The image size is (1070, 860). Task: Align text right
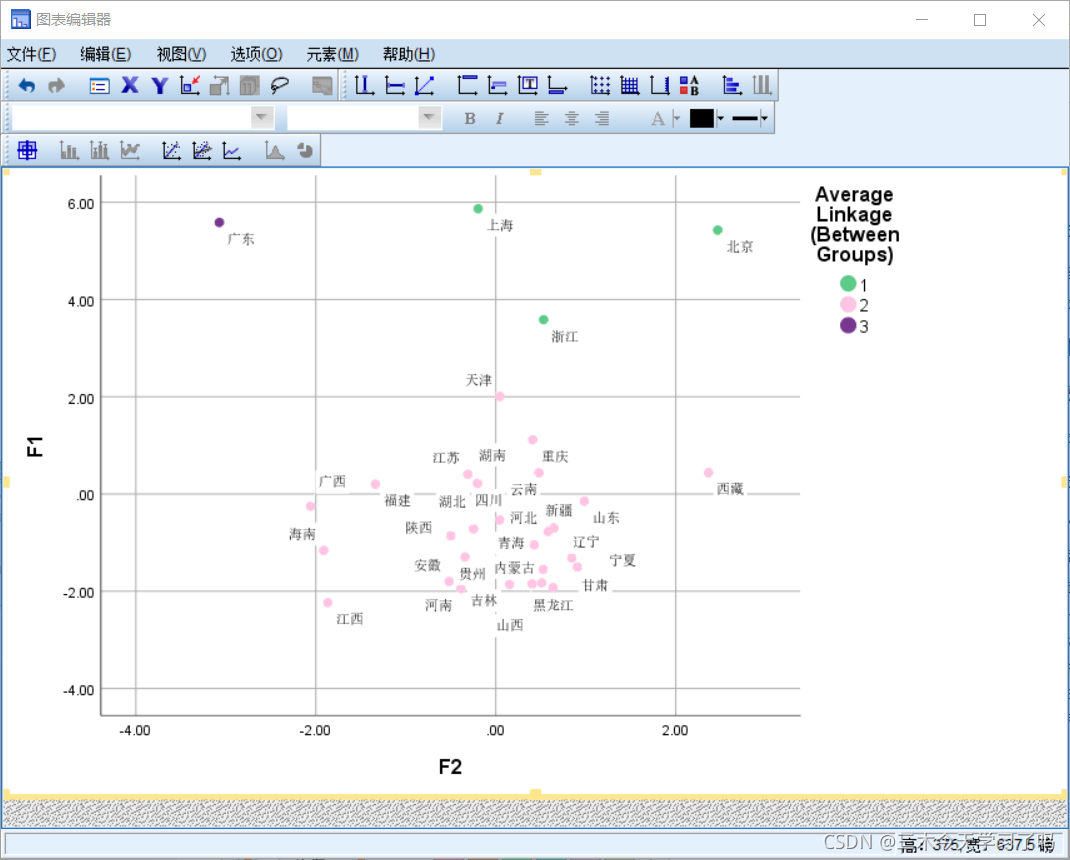[601, 118]
